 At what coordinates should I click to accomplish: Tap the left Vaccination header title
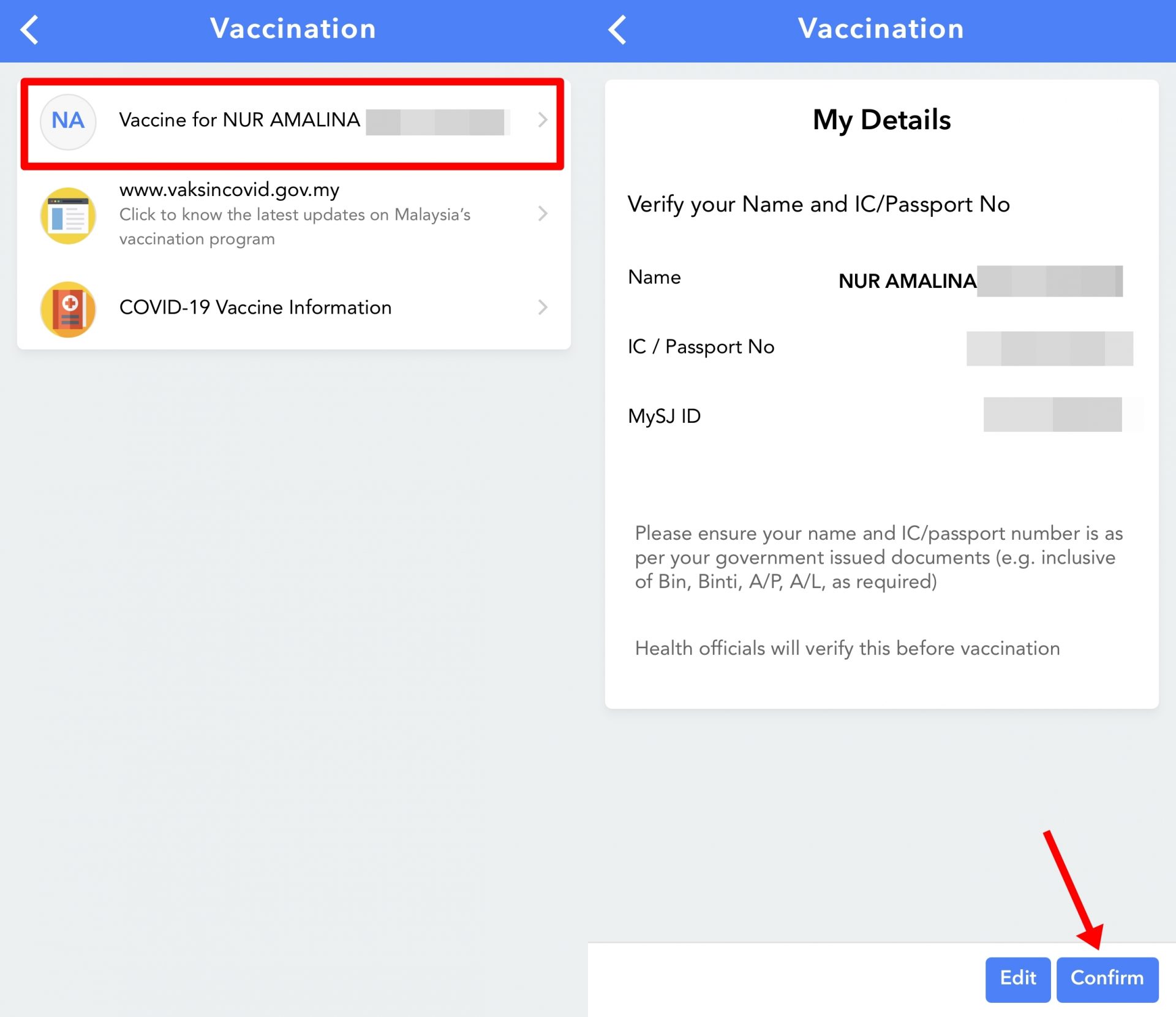pyautogui.click(x=293, y=29)
